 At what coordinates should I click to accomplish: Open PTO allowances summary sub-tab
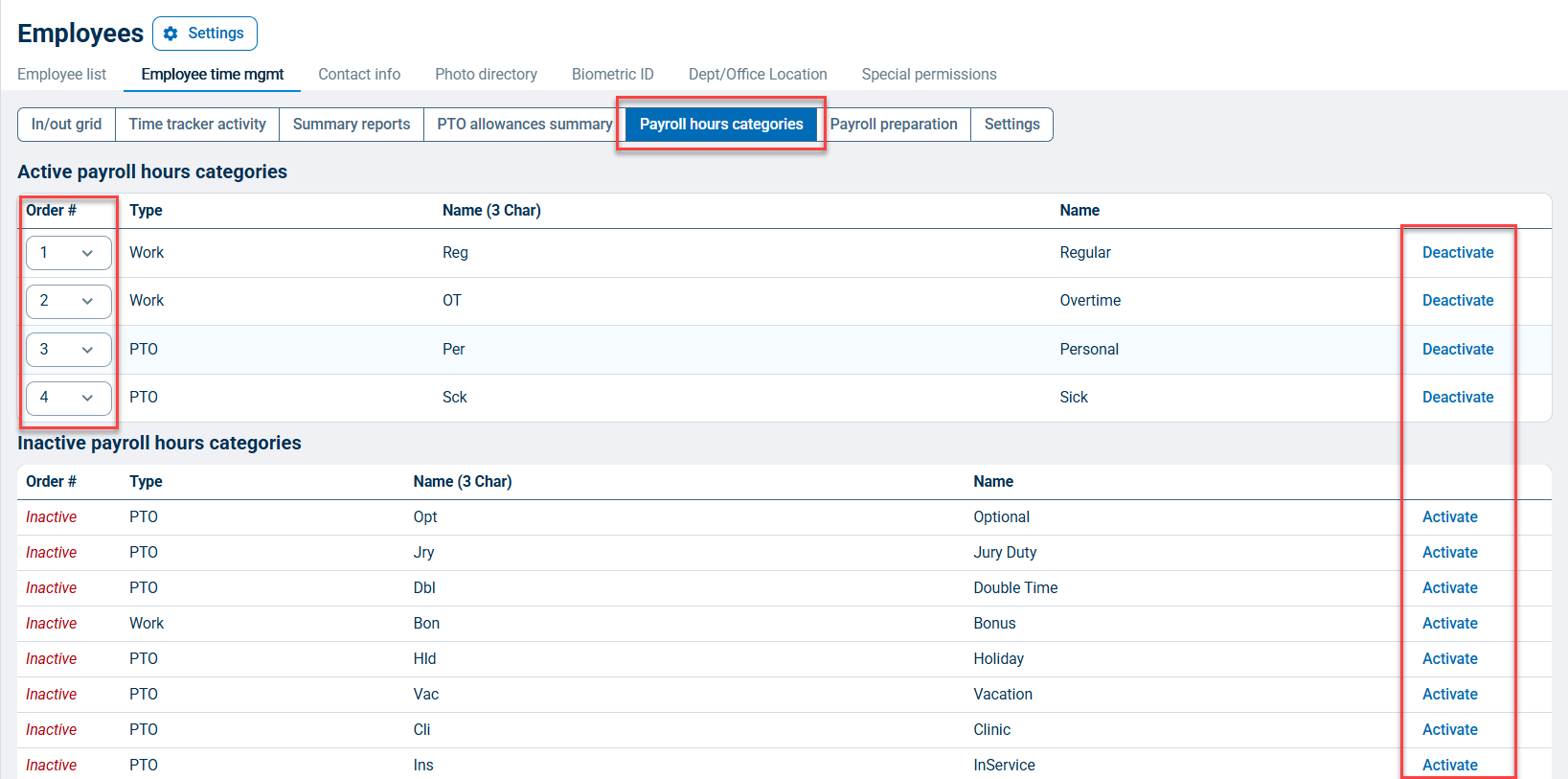tap(525, 125)
